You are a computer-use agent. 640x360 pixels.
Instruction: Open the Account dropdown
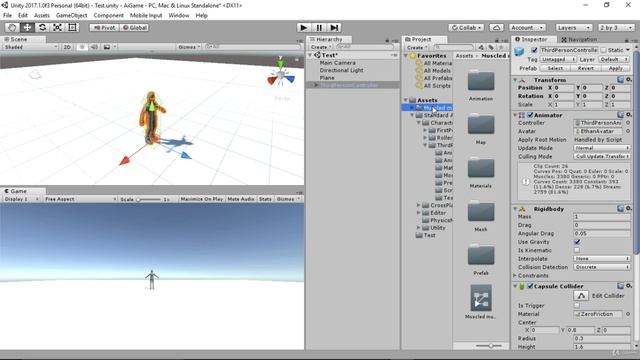tap(527, 27)
